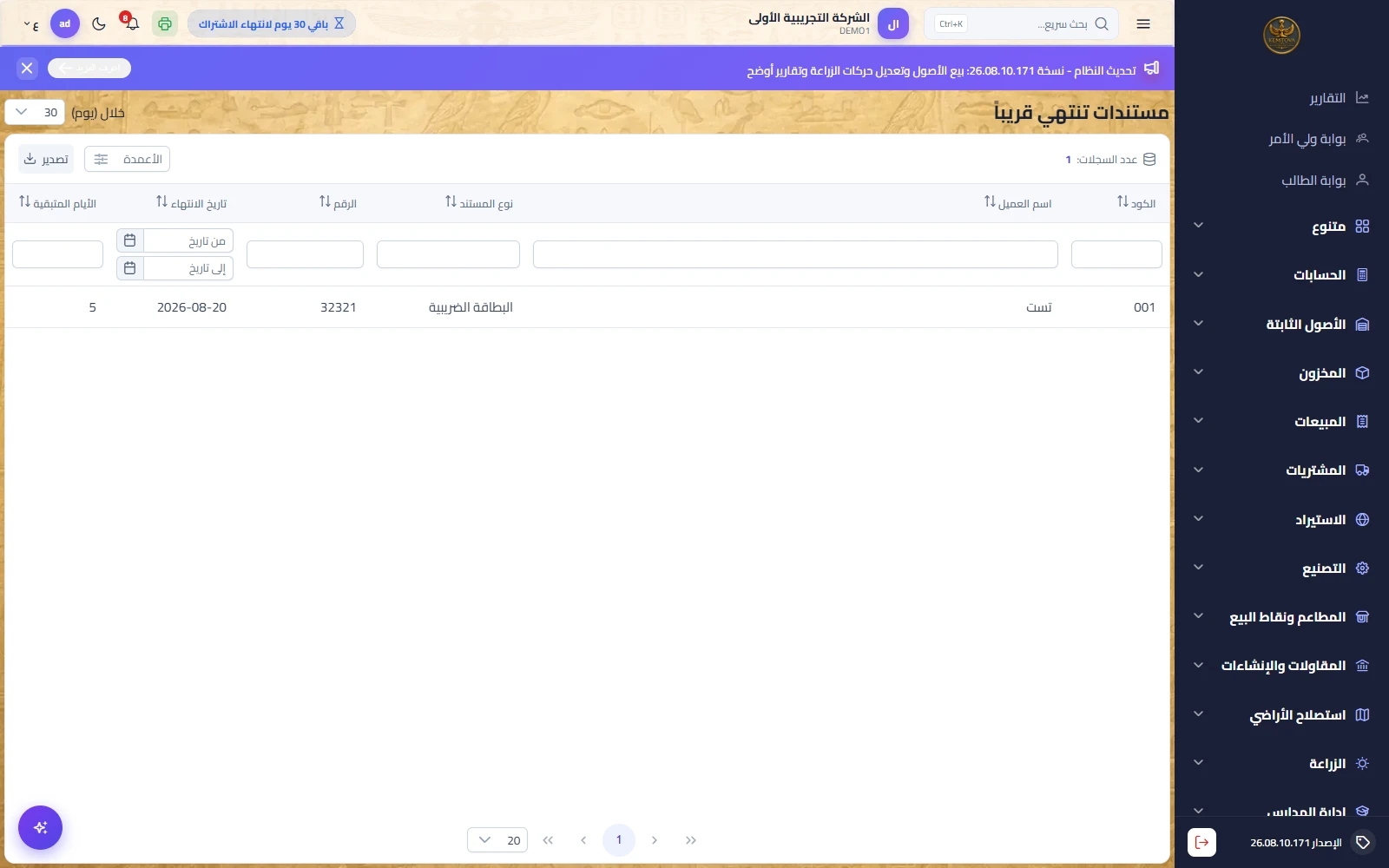This screenshot has height=868, width=1389.
Task: Sort by 'تاريخ الانتهاء' column
Action: [x=191, y=202]
